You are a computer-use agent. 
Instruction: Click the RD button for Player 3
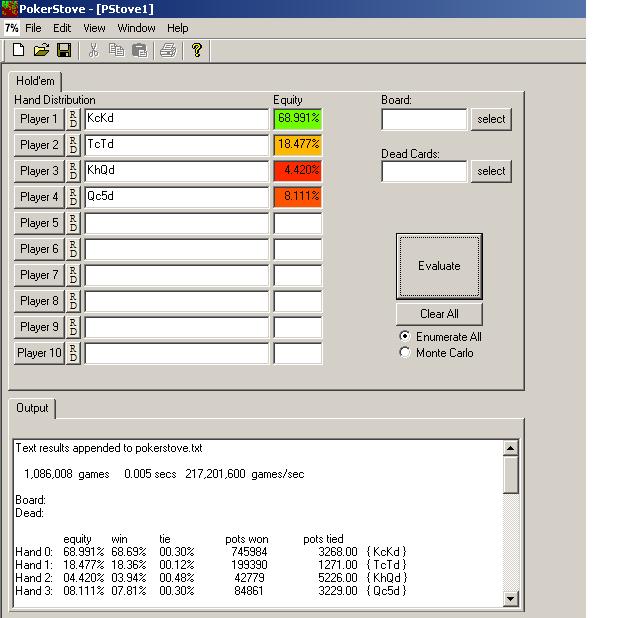tap(73, 171)
